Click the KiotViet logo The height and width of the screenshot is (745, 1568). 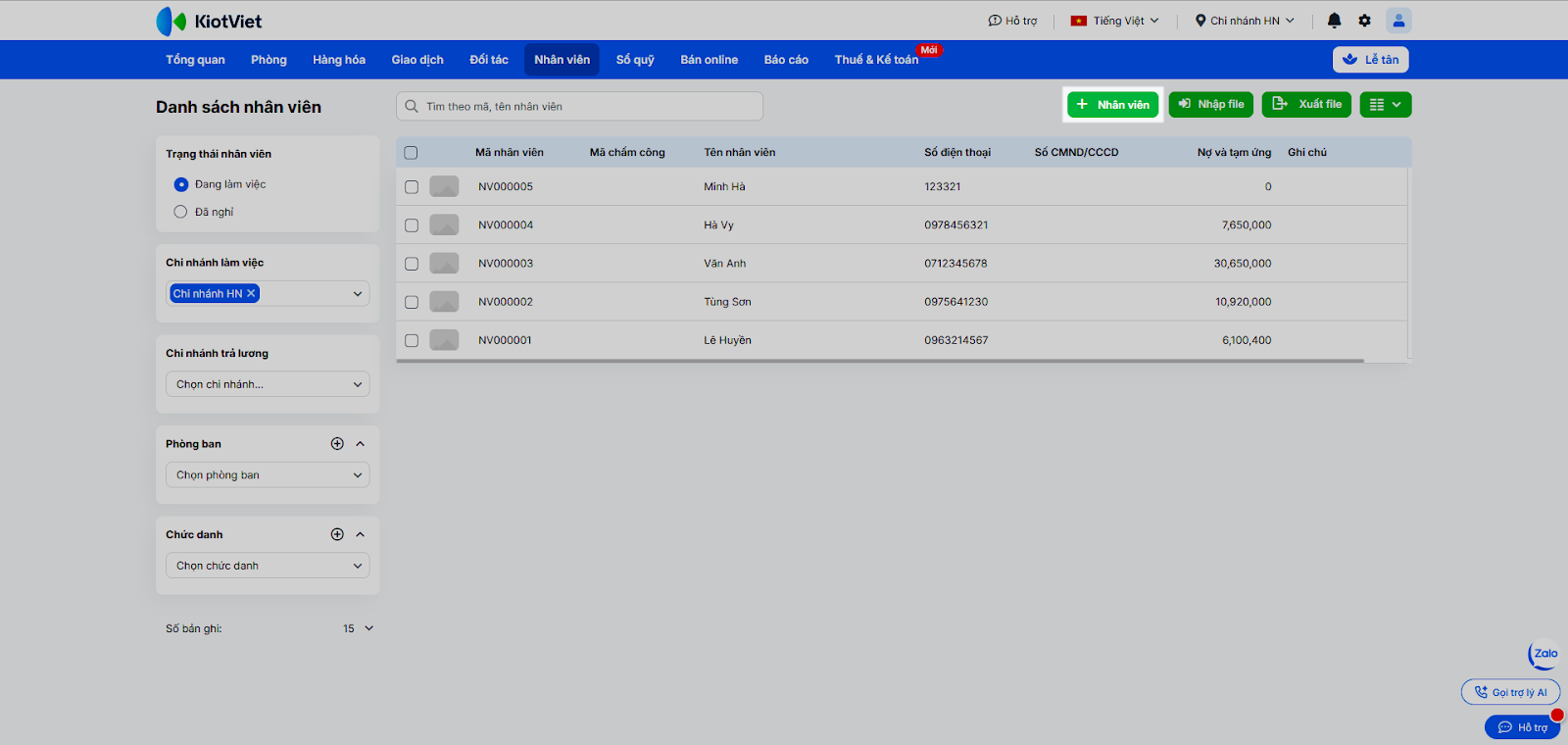(209, 21)
